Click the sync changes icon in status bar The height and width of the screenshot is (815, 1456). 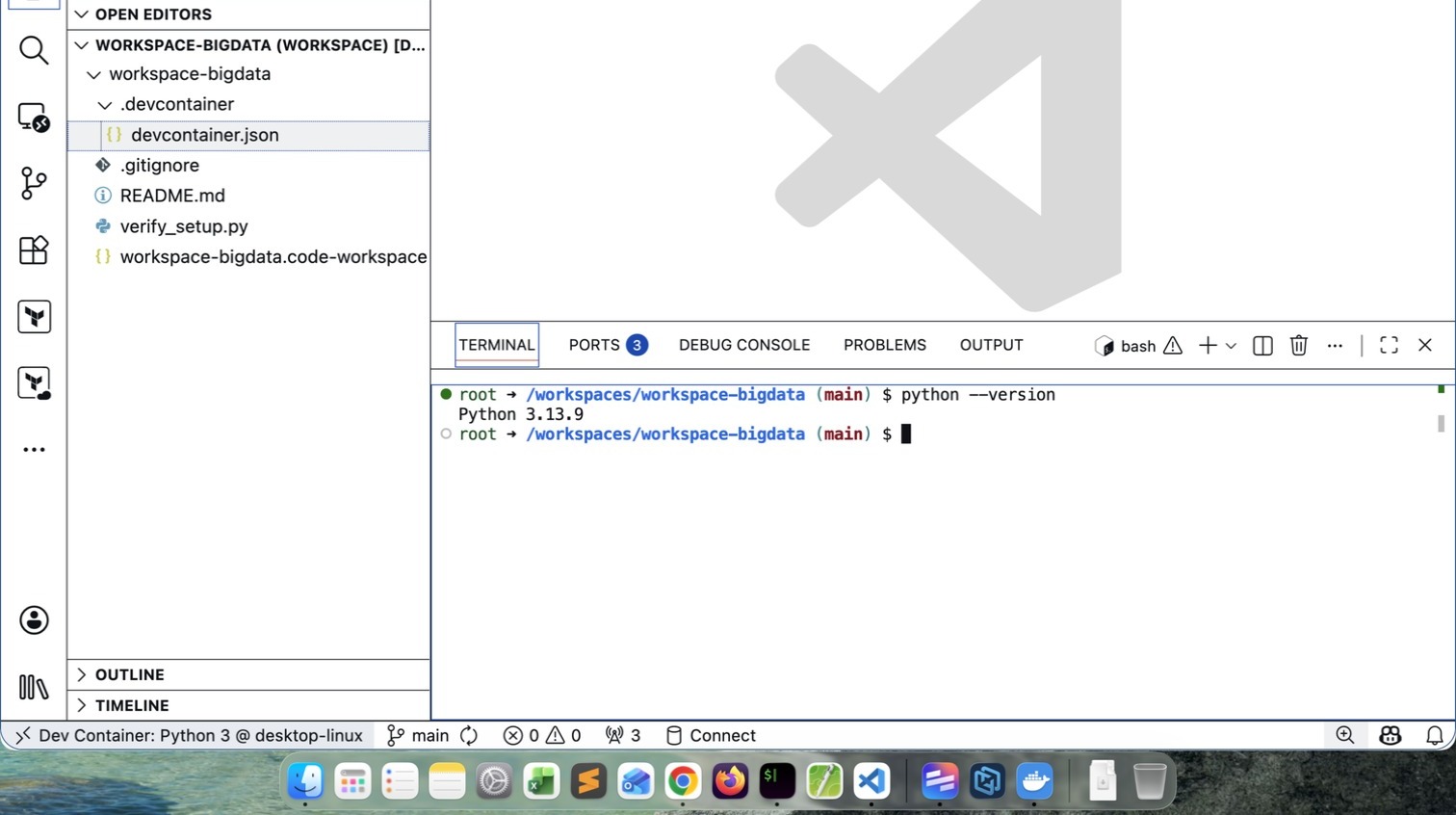[469, 735]
